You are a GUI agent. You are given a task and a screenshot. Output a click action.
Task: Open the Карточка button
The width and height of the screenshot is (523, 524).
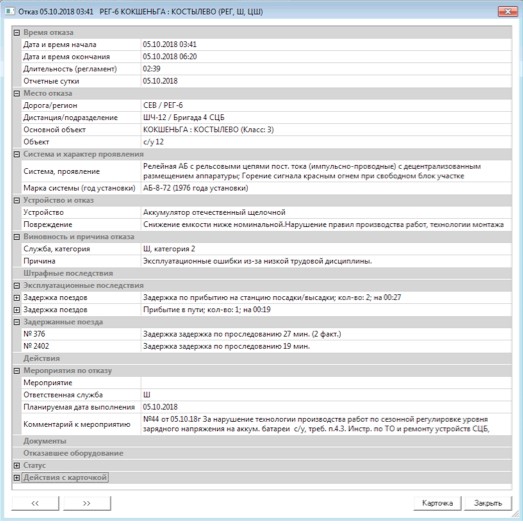(437, 503)
